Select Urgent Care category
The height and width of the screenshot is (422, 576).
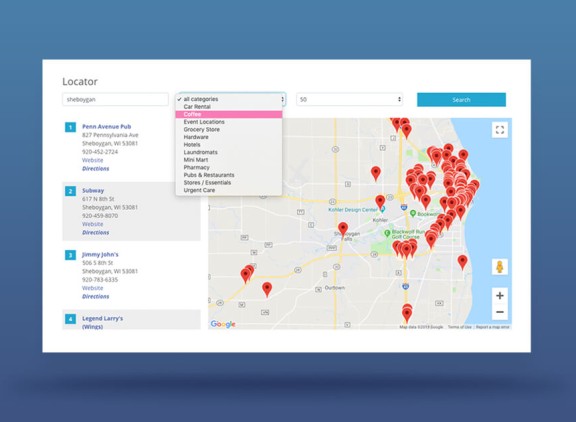(x=229, y=190)
